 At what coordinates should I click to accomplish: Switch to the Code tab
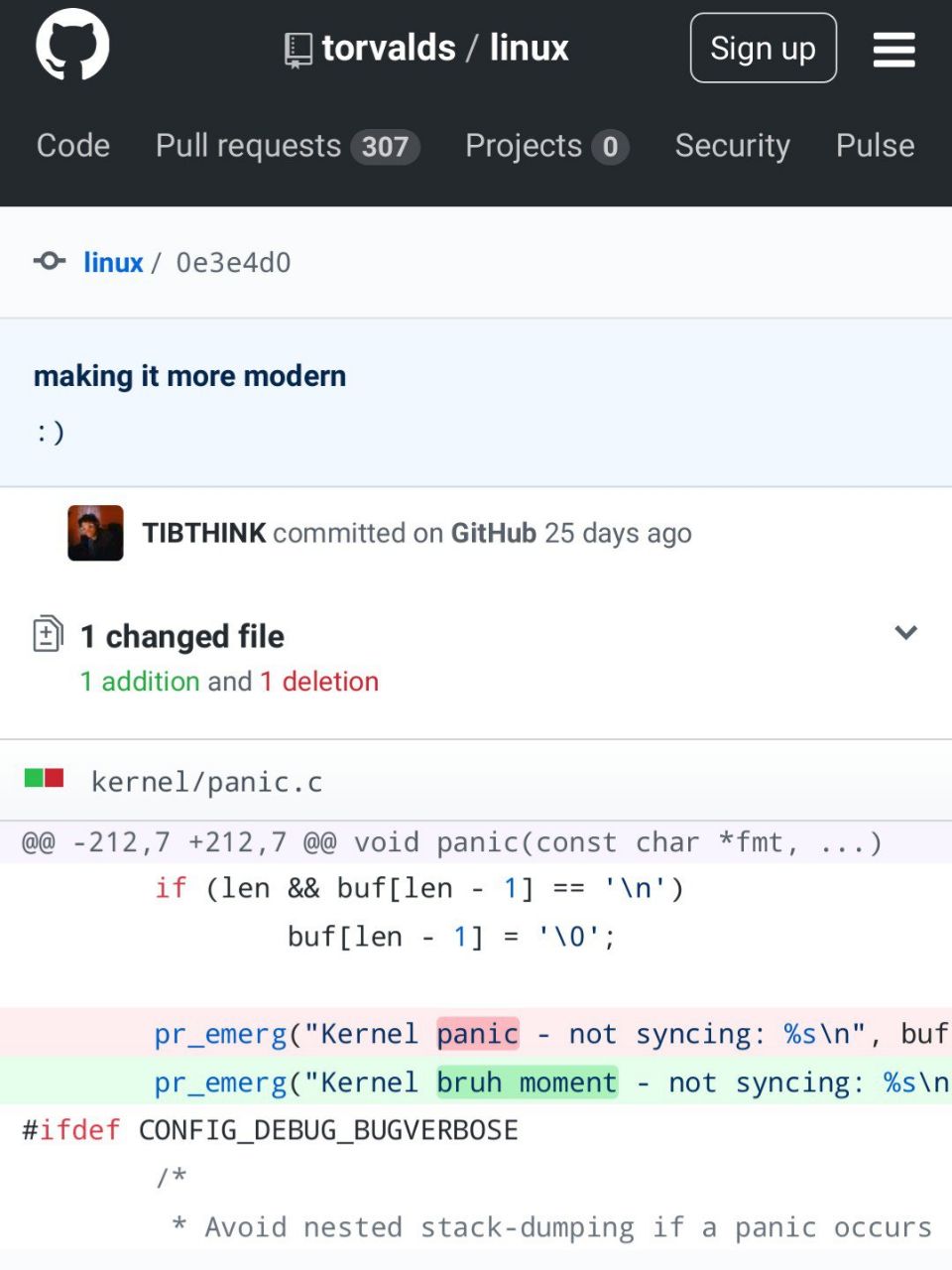point(73,146)
